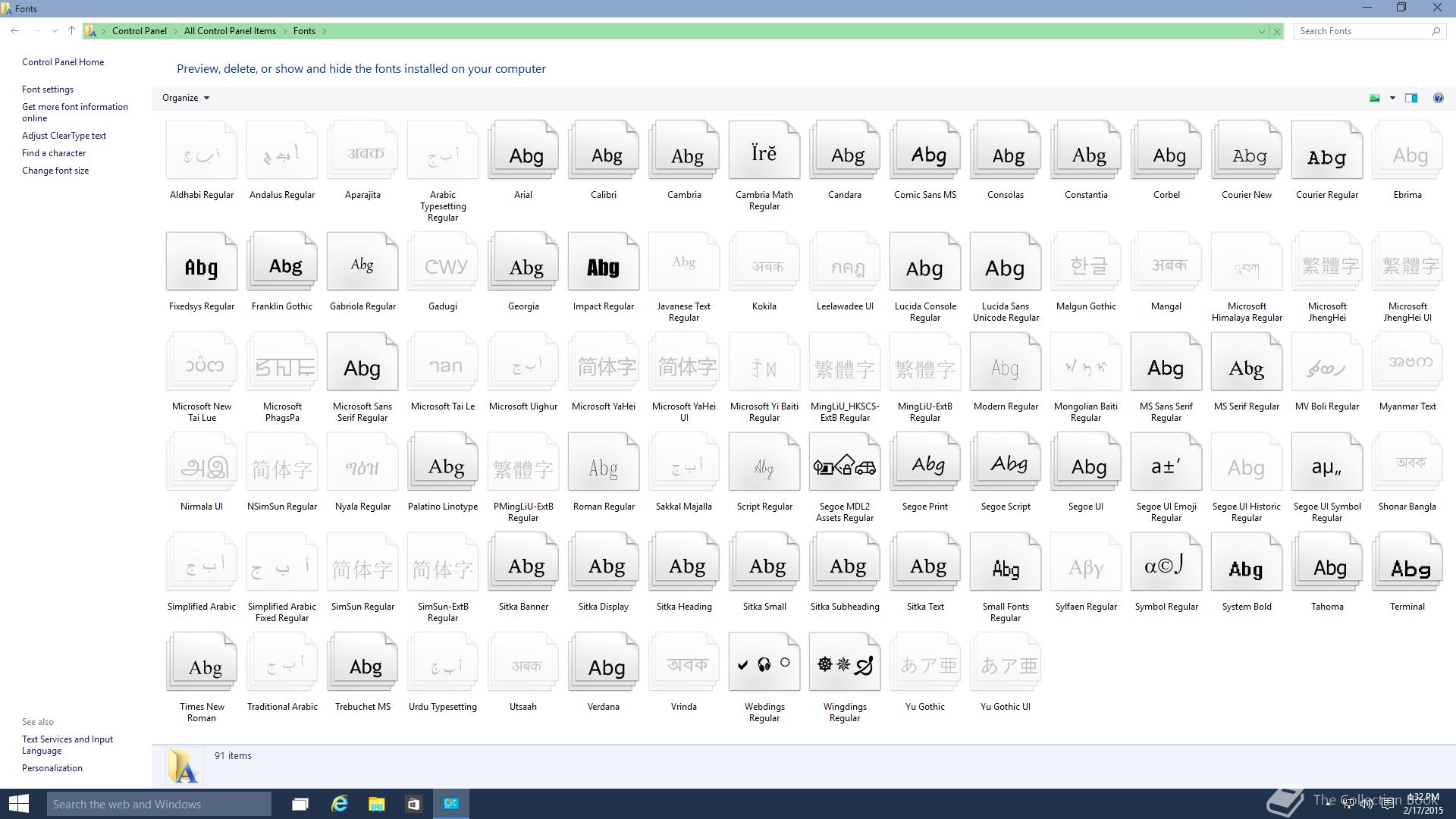Select the Georgia font icon
This screenshot has width=1456, height=819.
(x=523, y=262)
